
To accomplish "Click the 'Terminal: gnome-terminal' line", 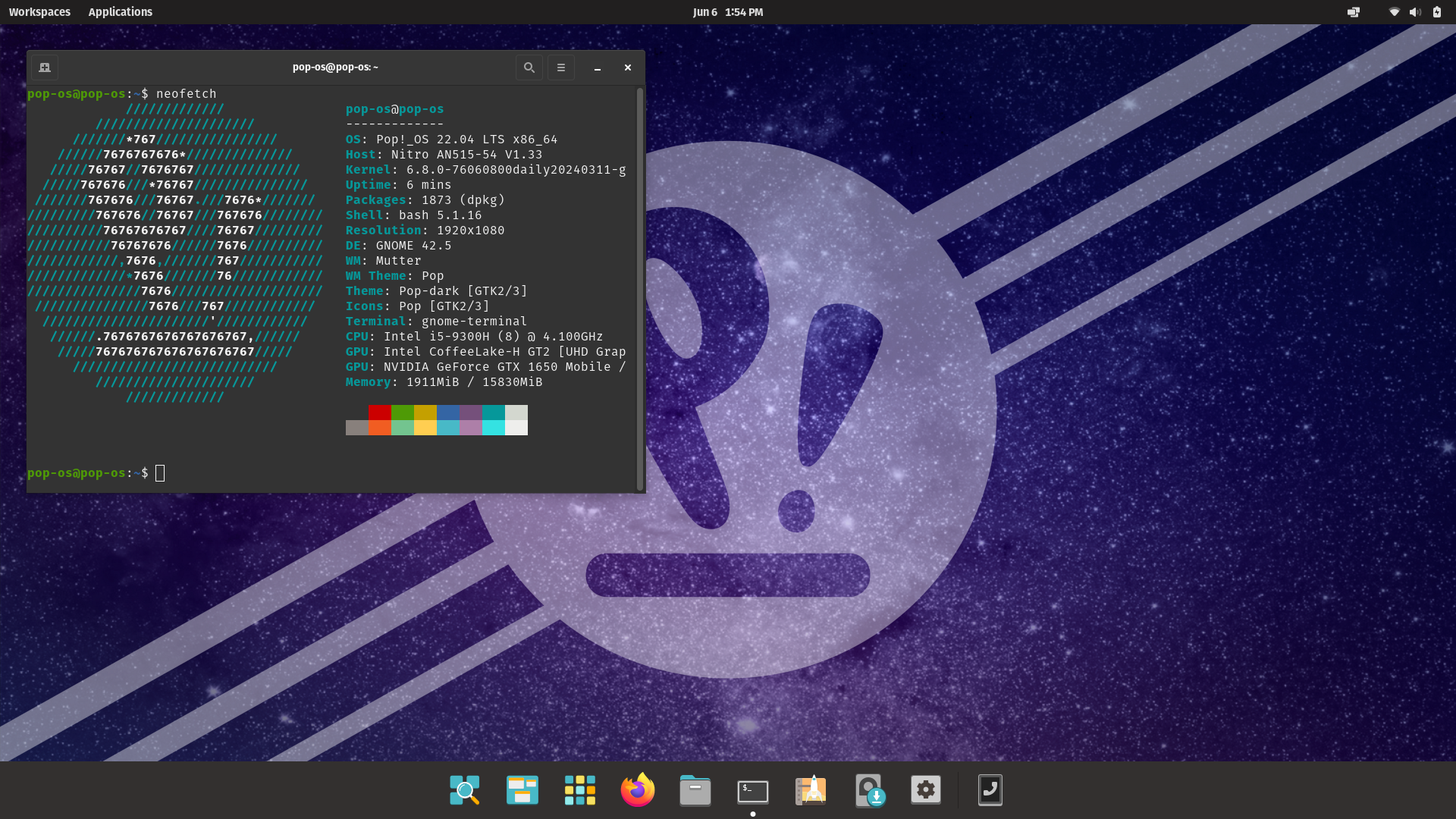I will tap(436, 322).
